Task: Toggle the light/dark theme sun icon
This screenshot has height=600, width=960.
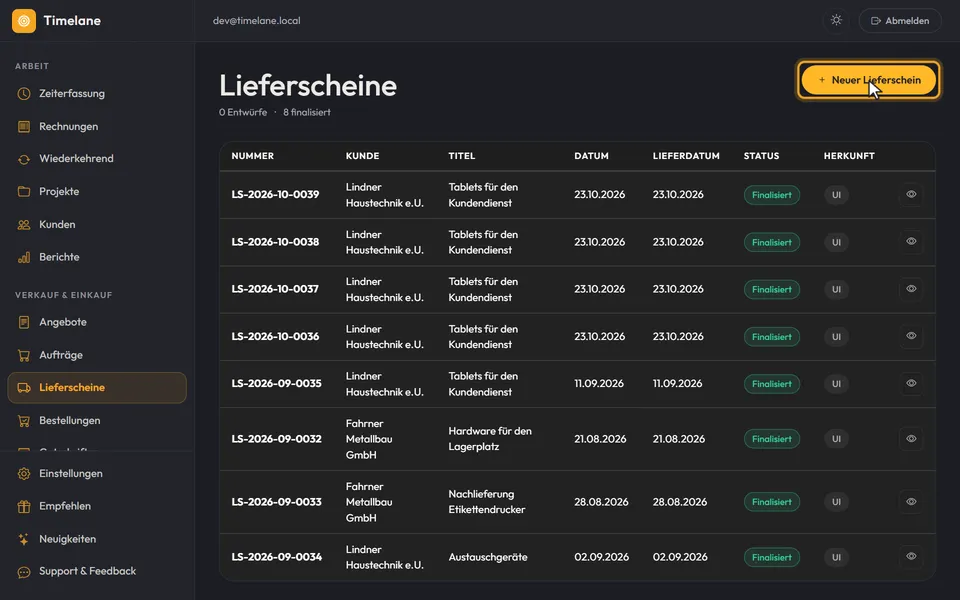Action: point(836,20)
